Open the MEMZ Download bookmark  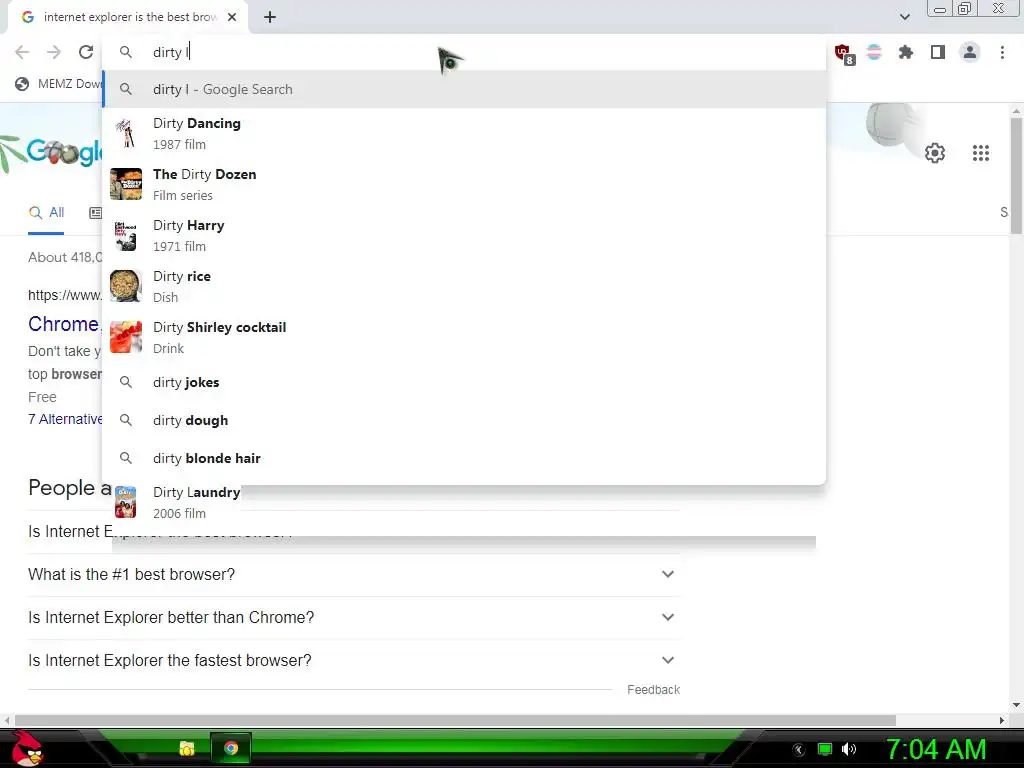point(59,84)
